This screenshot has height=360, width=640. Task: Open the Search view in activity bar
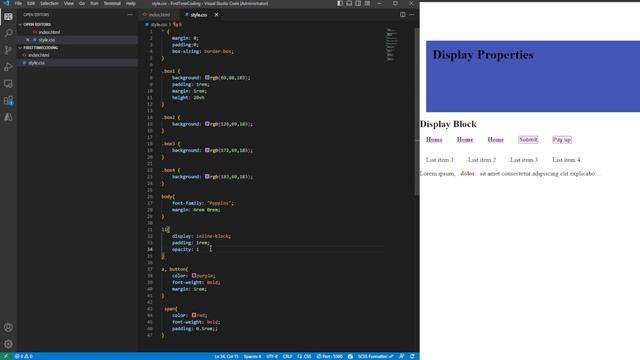pos(8,33)
